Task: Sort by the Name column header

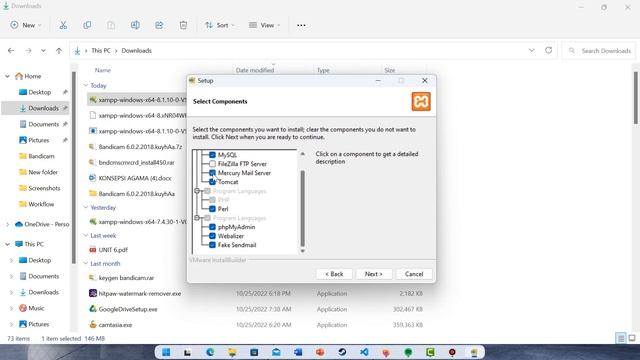Action: point(103,70)
